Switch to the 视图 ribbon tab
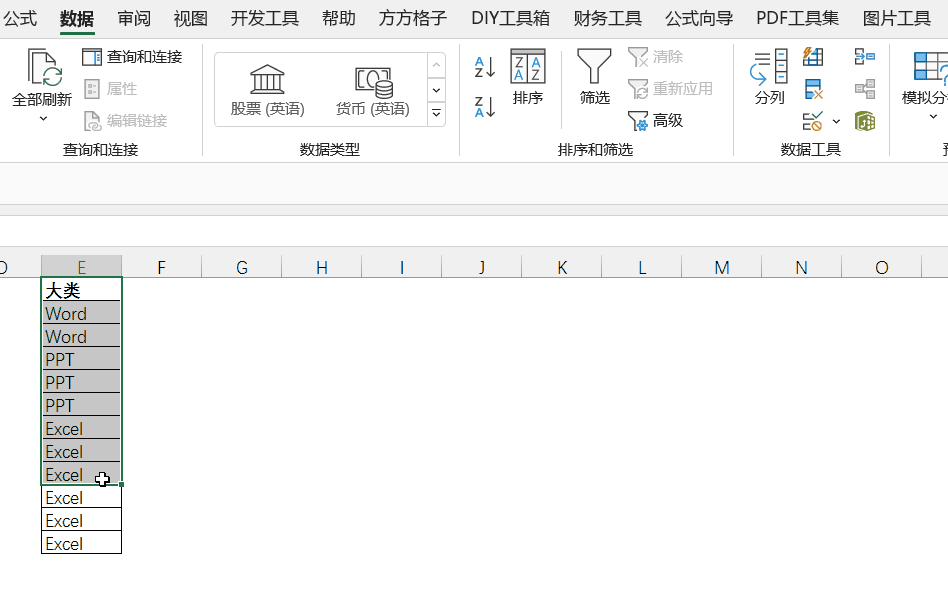This screenshot has width=948, height=612. pyautogui.click(x=190, y=19)
